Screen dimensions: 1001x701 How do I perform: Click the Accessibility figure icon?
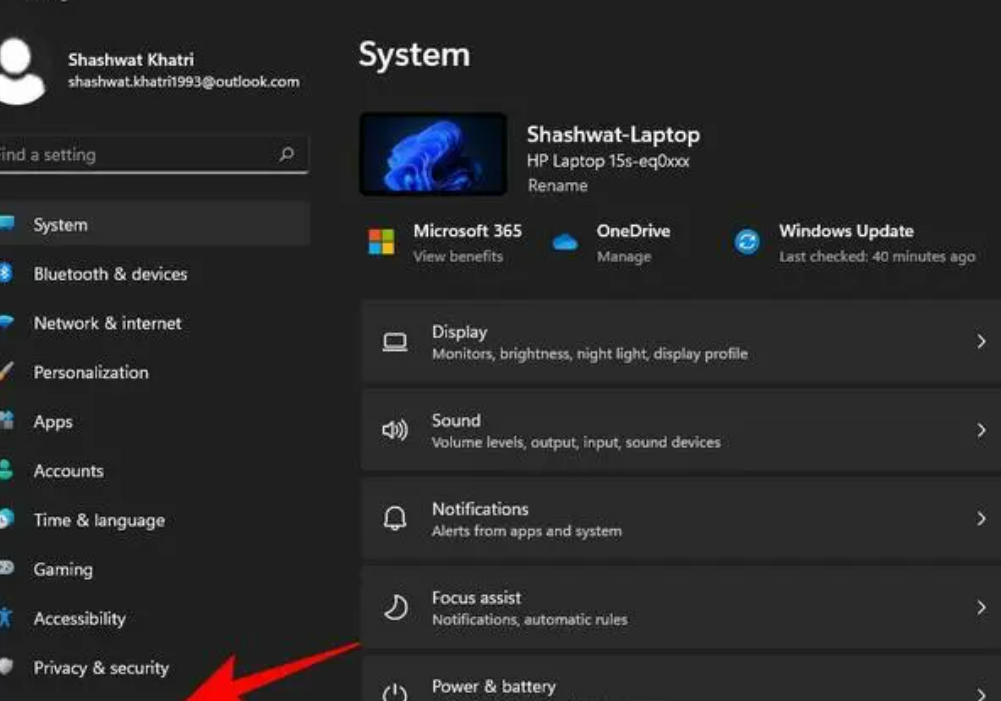6,617
